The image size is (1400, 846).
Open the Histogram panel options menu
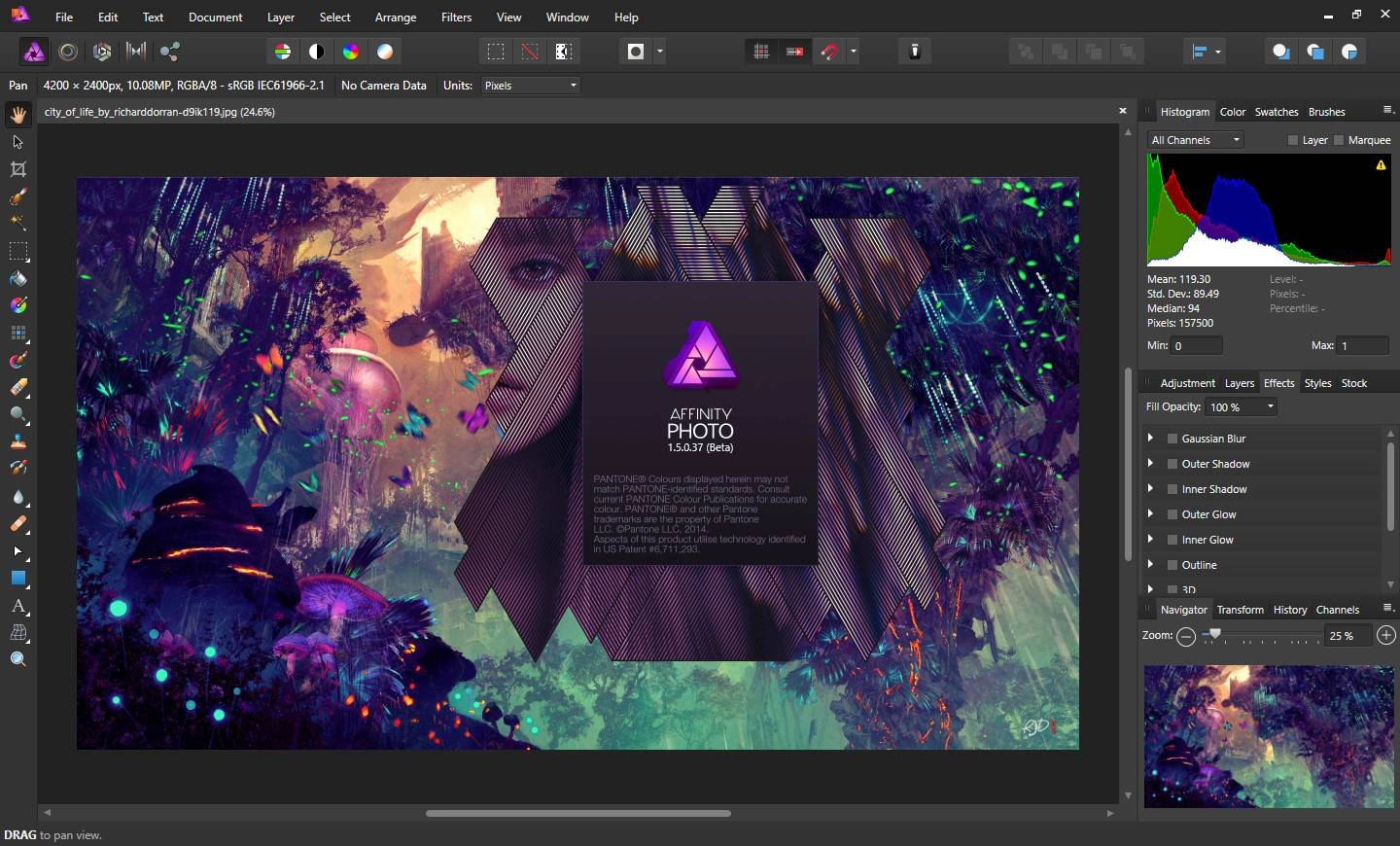pos(1387,110)
